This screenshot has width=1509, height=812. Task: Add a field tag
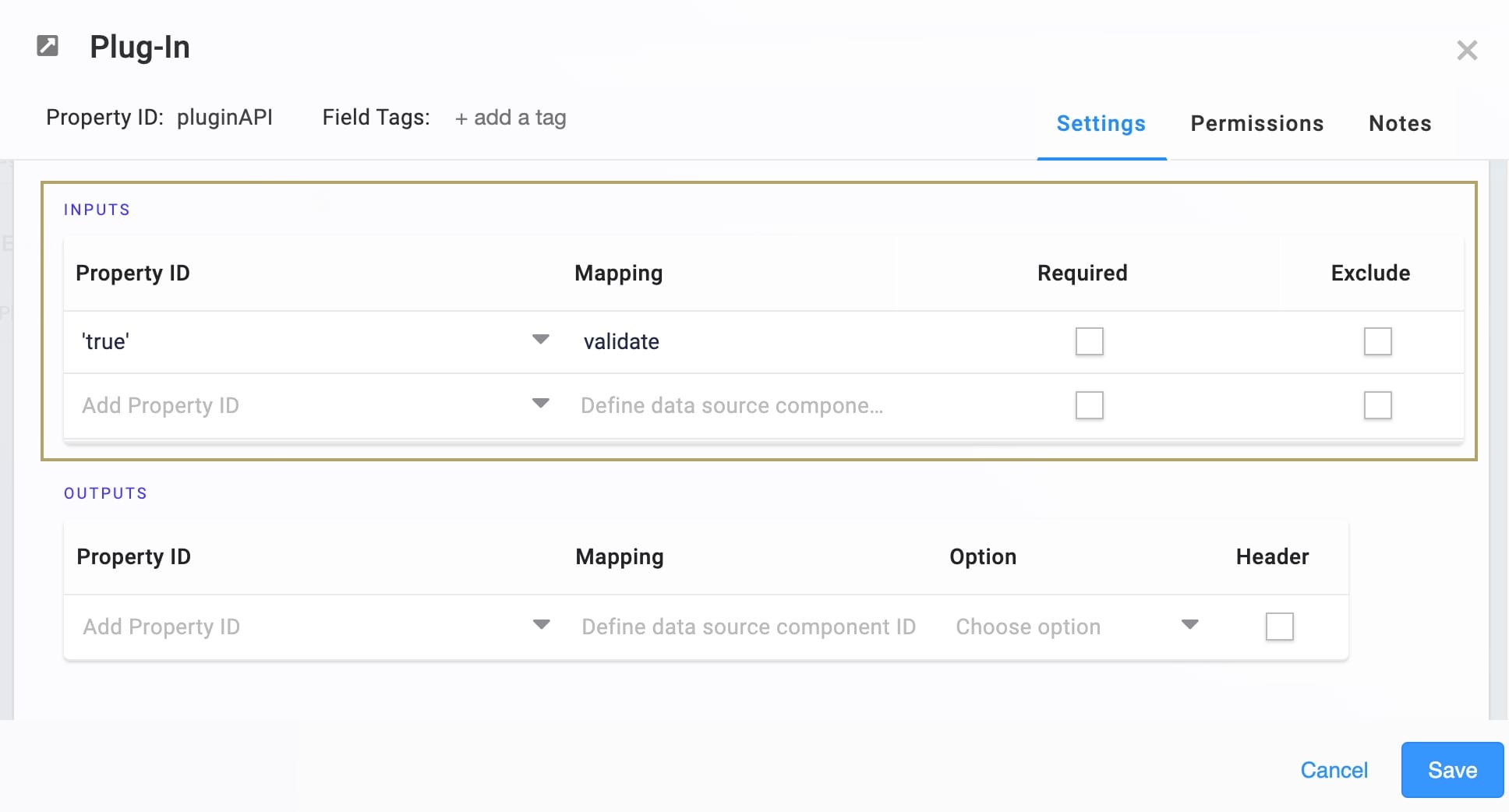[511, 118]
